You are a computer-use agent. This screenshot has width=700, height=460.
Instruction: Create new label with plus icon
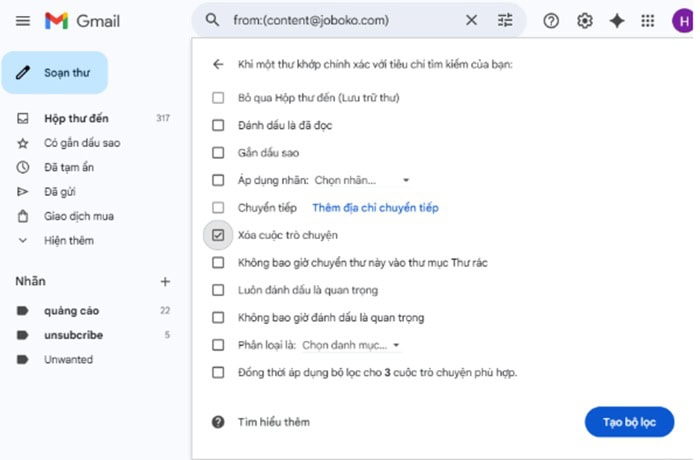(165, 282)
